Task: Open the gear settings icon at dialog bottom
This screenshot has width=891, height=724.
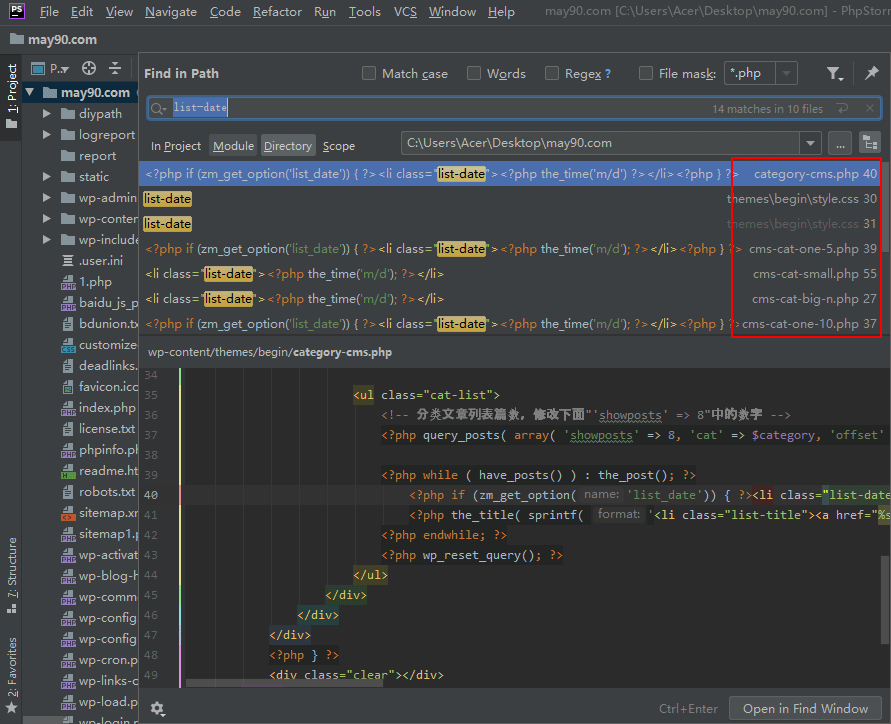Action: pyautogui.click(x=157, y=708)
